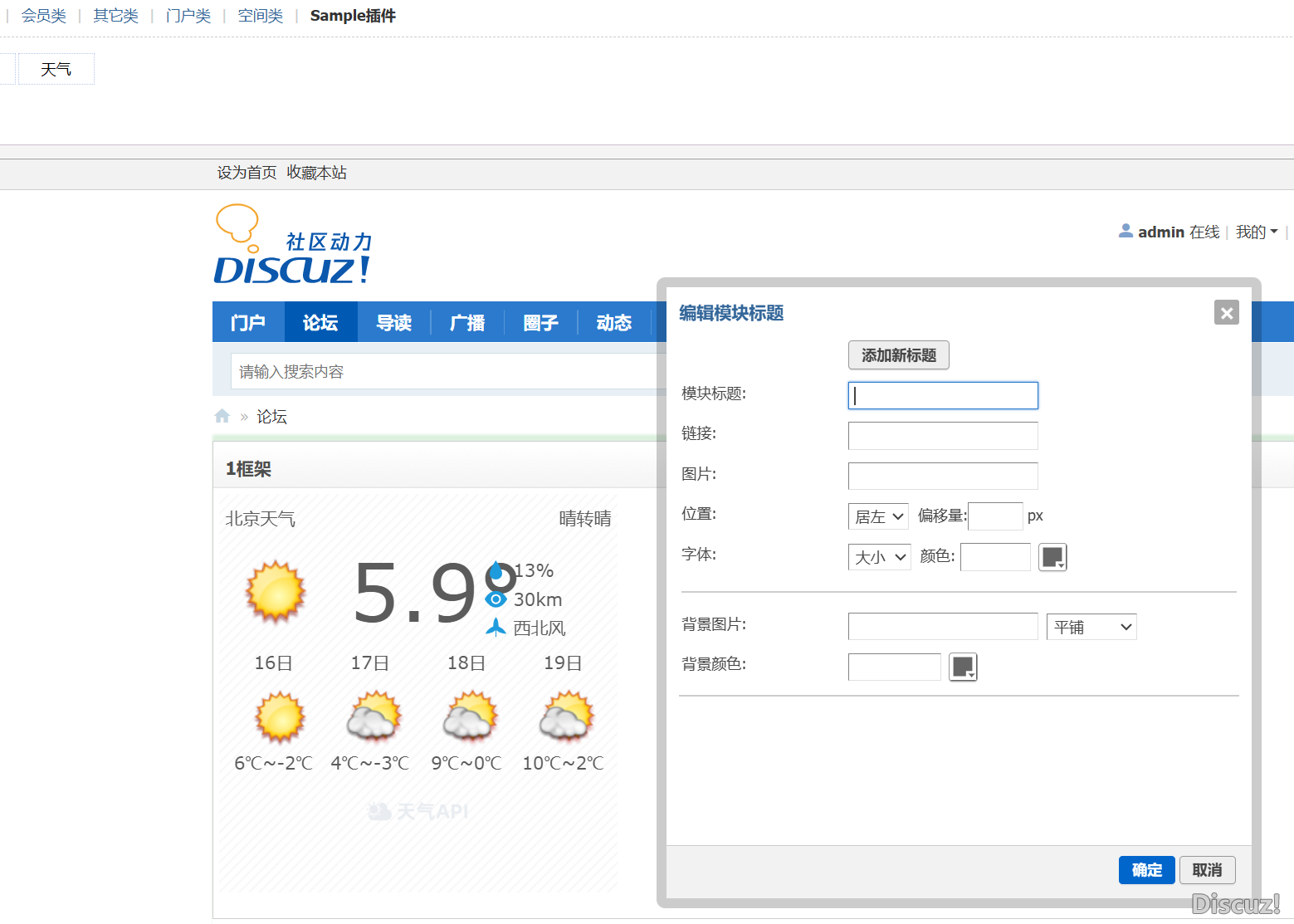Open the color picker beside 颜色 field
This screenshot has height=924, width=1294.
point(1052,556)
